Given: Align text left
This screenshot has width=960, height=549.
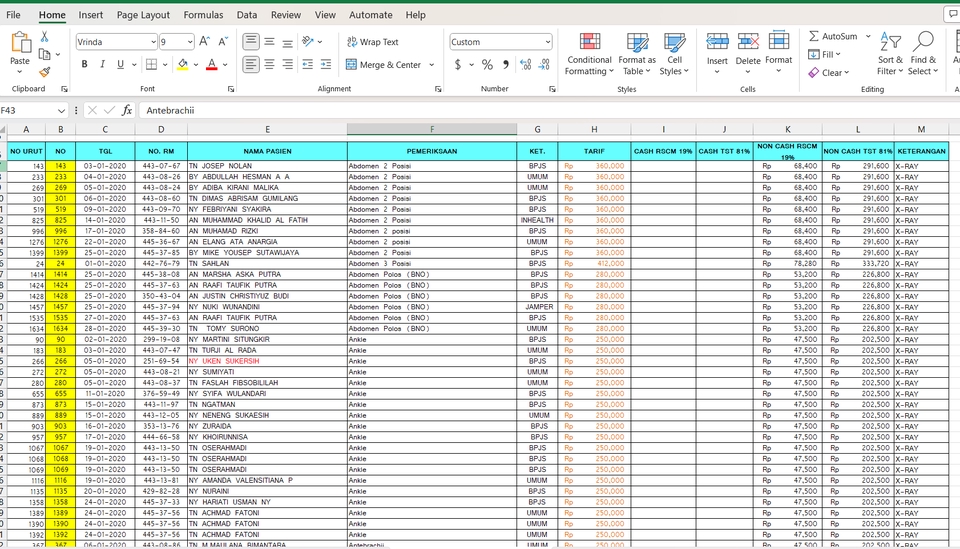Looking at the screenshot, I should [251, 64].
